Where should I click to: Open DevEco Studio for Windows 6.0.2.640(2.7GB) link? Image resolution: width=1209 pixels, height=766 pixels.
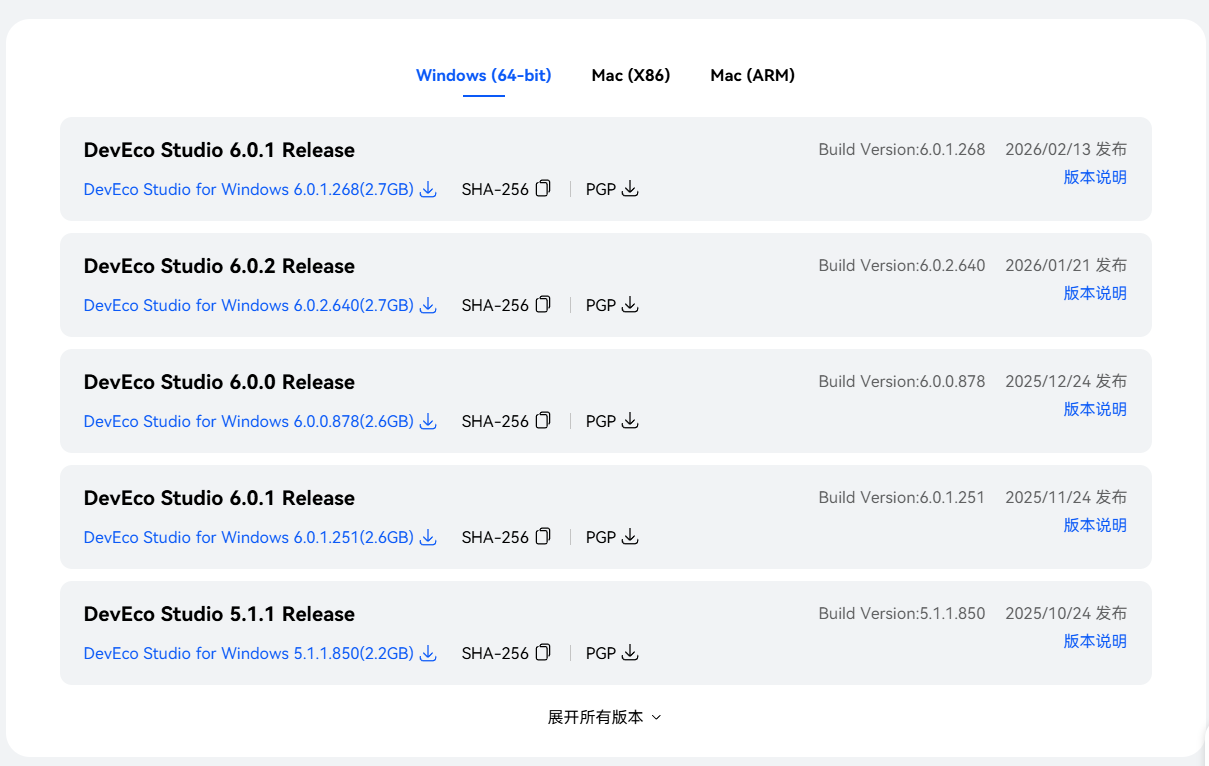249,305
